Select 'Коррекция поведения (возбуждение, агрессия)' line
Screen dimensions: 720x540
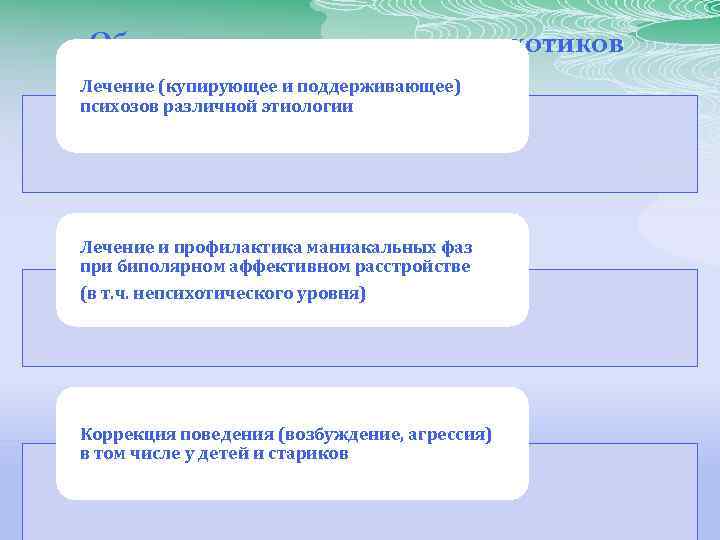pos(286,434)
